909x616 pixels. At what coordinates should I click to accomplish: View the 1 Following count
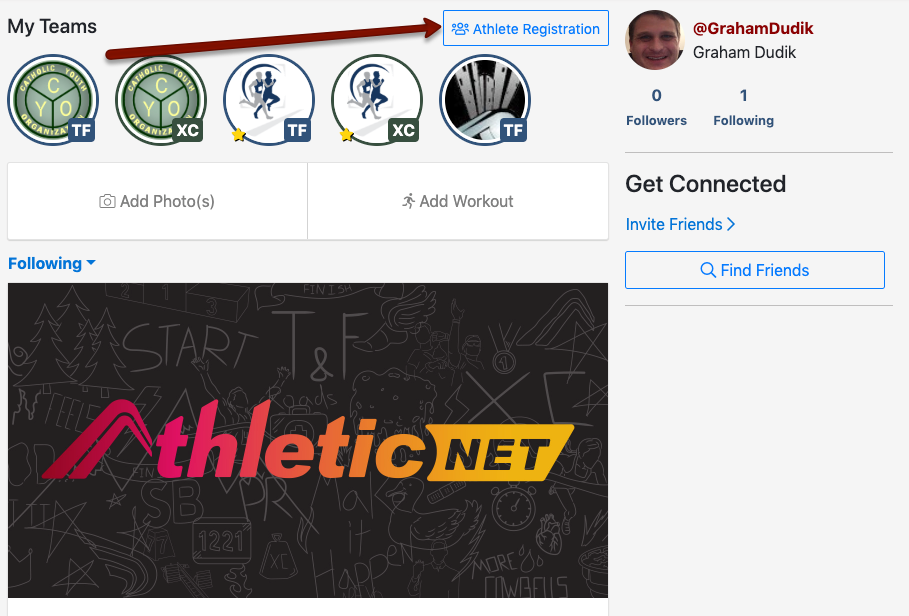pyautogui.click(x=743, y=107)
